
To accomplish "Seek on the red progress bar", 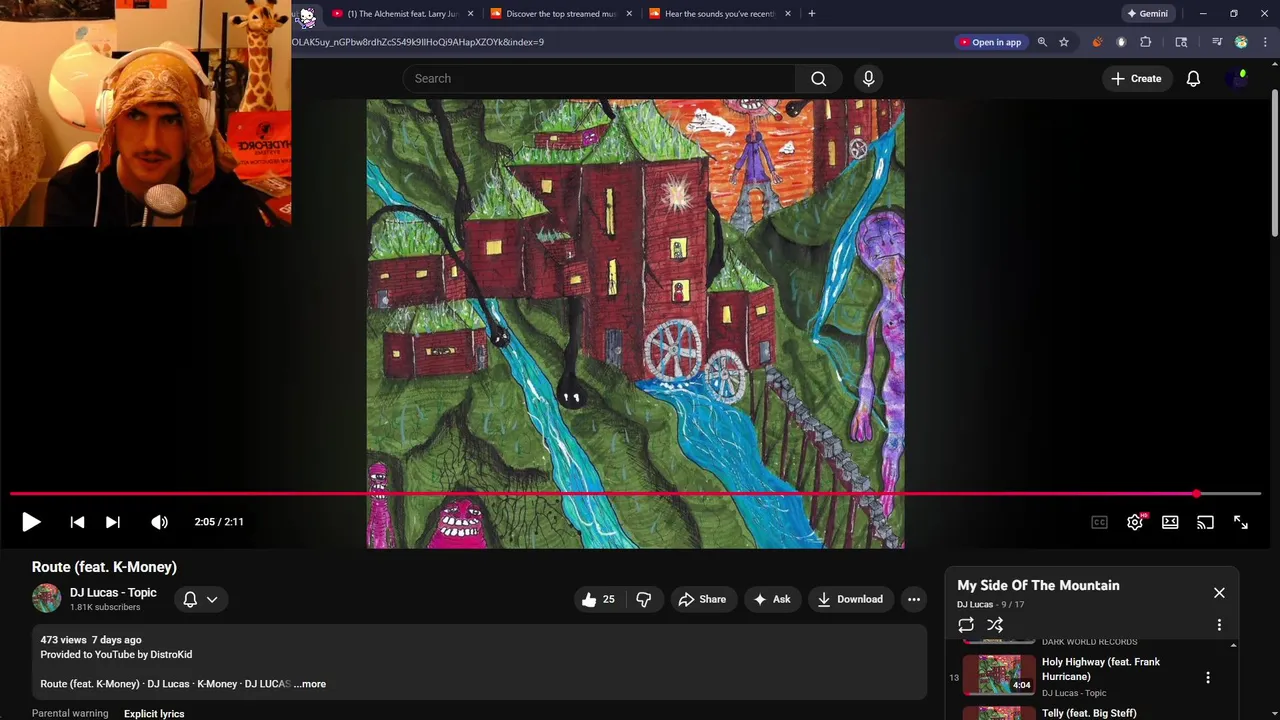I will click(635, 494).
